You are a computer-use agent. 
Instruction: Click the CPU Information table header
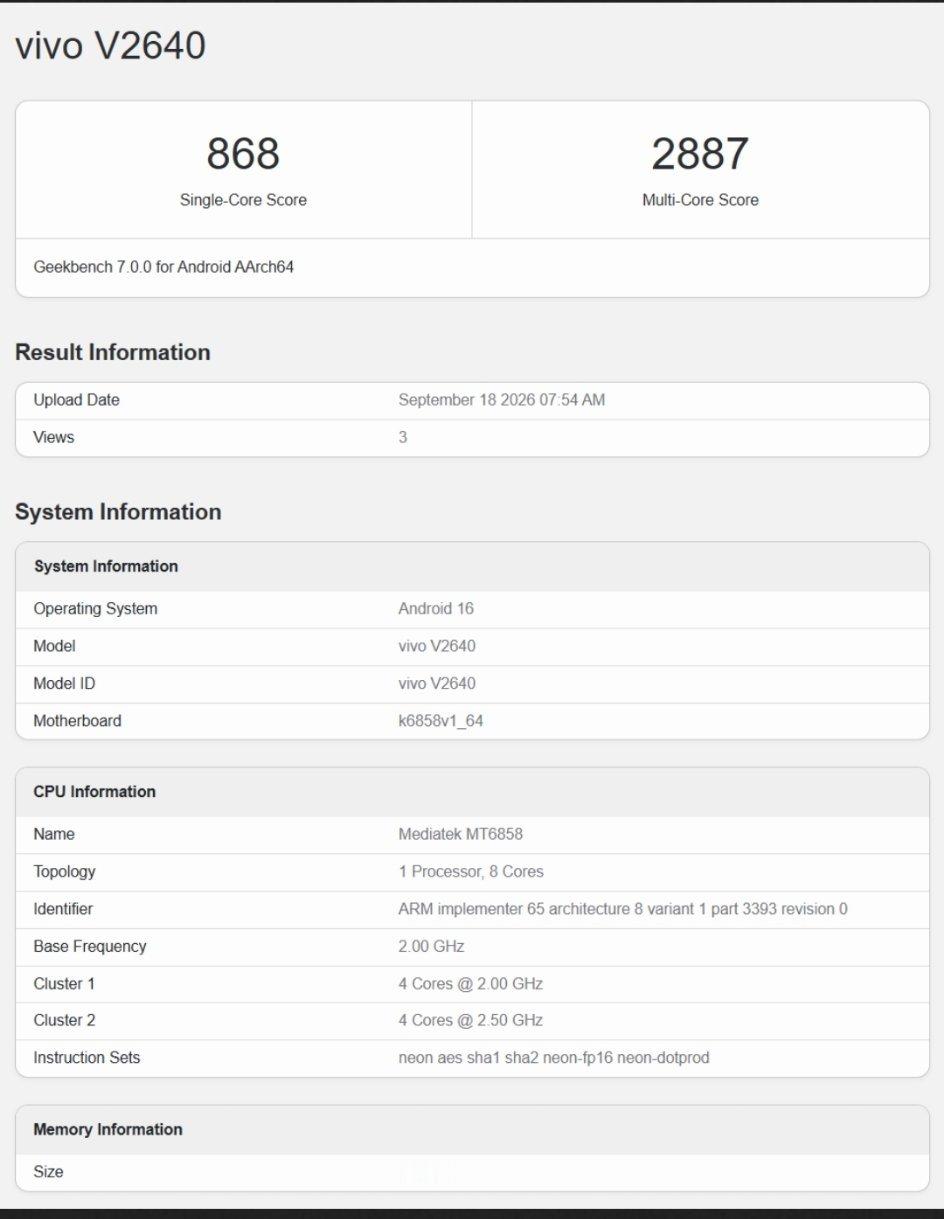point(94,792)
